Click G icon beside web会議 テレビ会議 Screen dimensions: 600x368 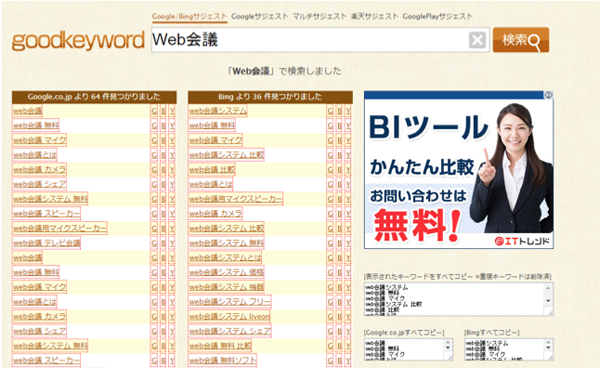[x=154, y=243]
